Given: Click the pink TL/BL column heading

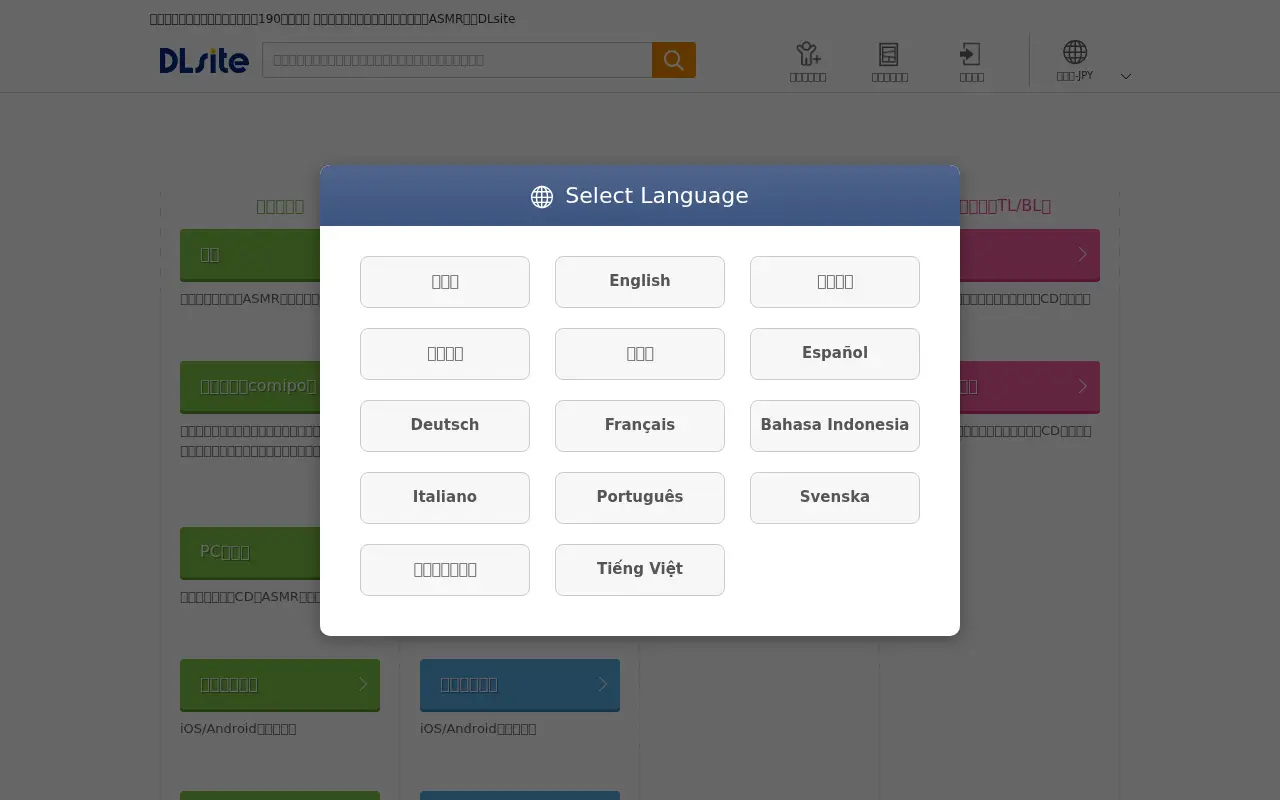Looking at the screenshot, I should tap(1005, 206).
